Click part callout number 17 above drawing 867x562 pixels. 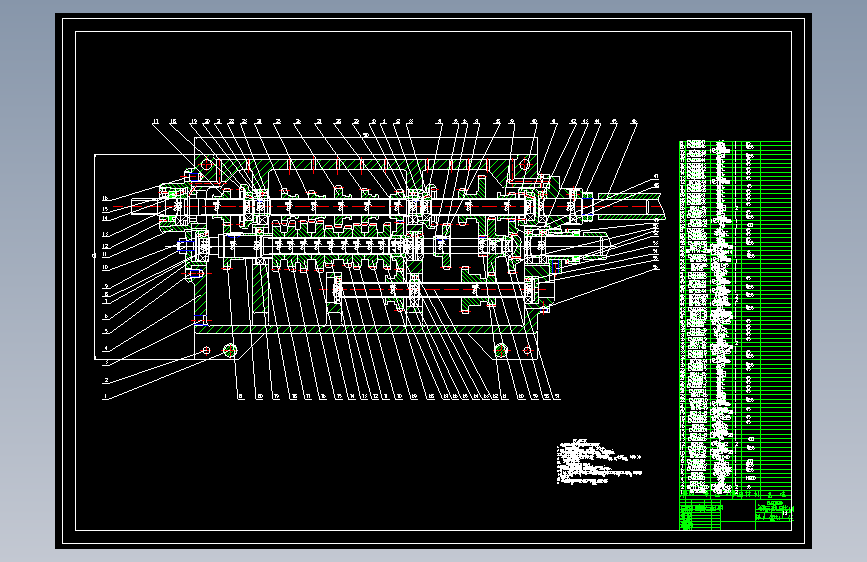(x=156, y=122)
